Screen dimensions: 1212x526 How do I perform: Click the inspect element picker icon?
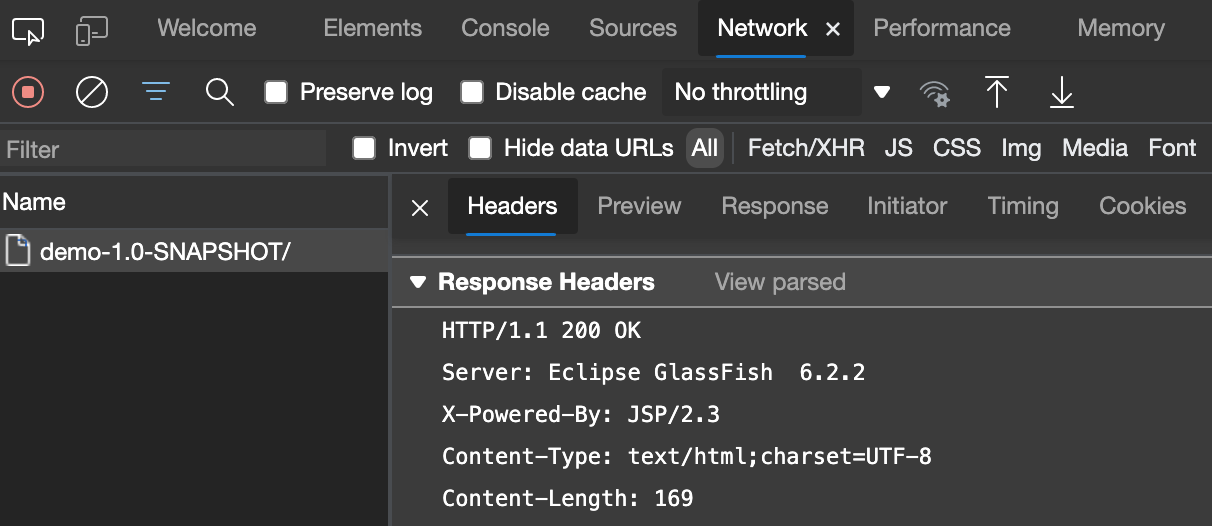(x=28, y=31)
